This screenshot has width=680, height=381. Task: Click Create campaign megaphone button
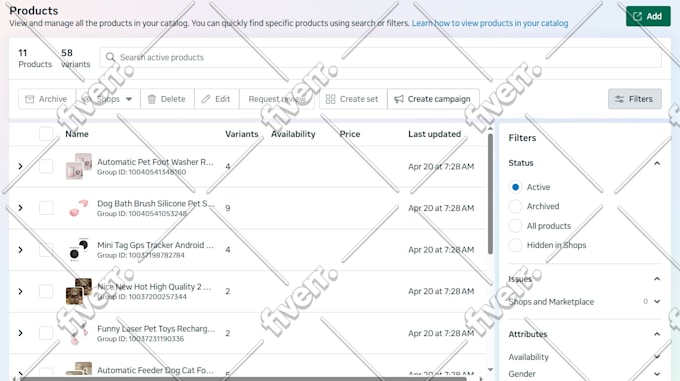(433, 99)
